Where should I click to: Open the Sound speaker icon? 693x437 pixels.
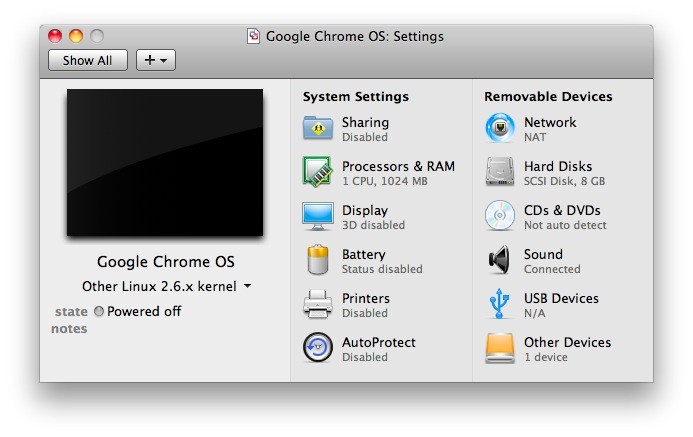tap(499, 260)
